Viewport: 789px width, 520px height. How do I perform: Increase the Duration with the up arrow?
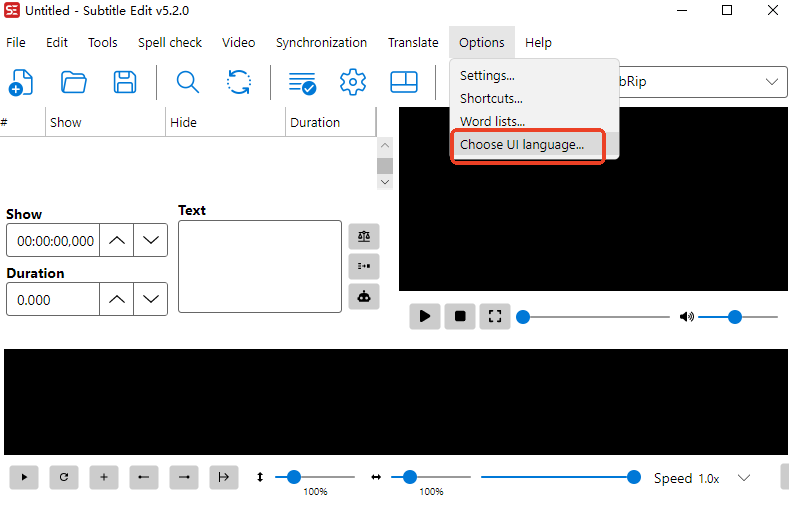[x=117, y=299]
